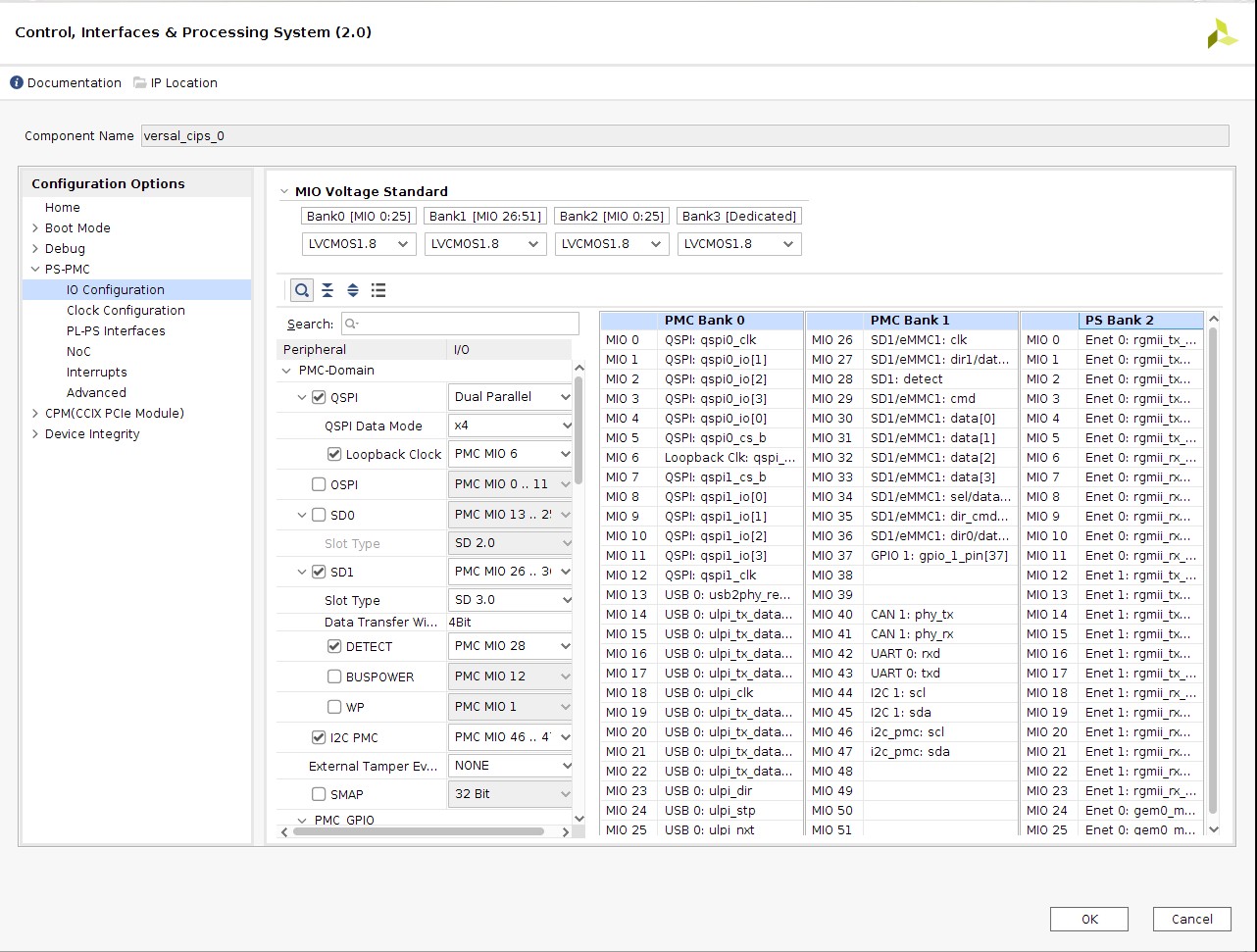1257x952 pixels.
Task: Select Advanced in the tree
Action: (96, 393)
